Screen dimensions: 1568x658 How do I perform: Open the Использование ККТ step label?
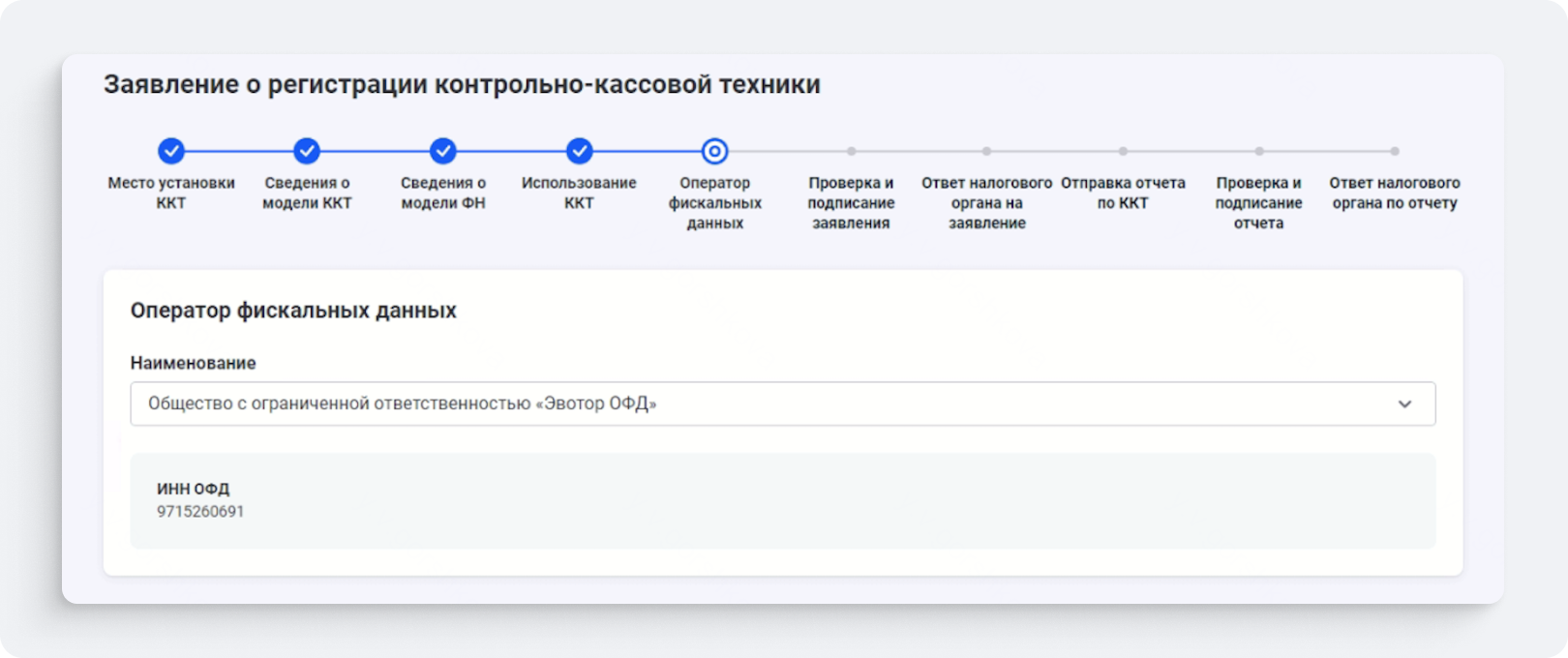[579, 193]
